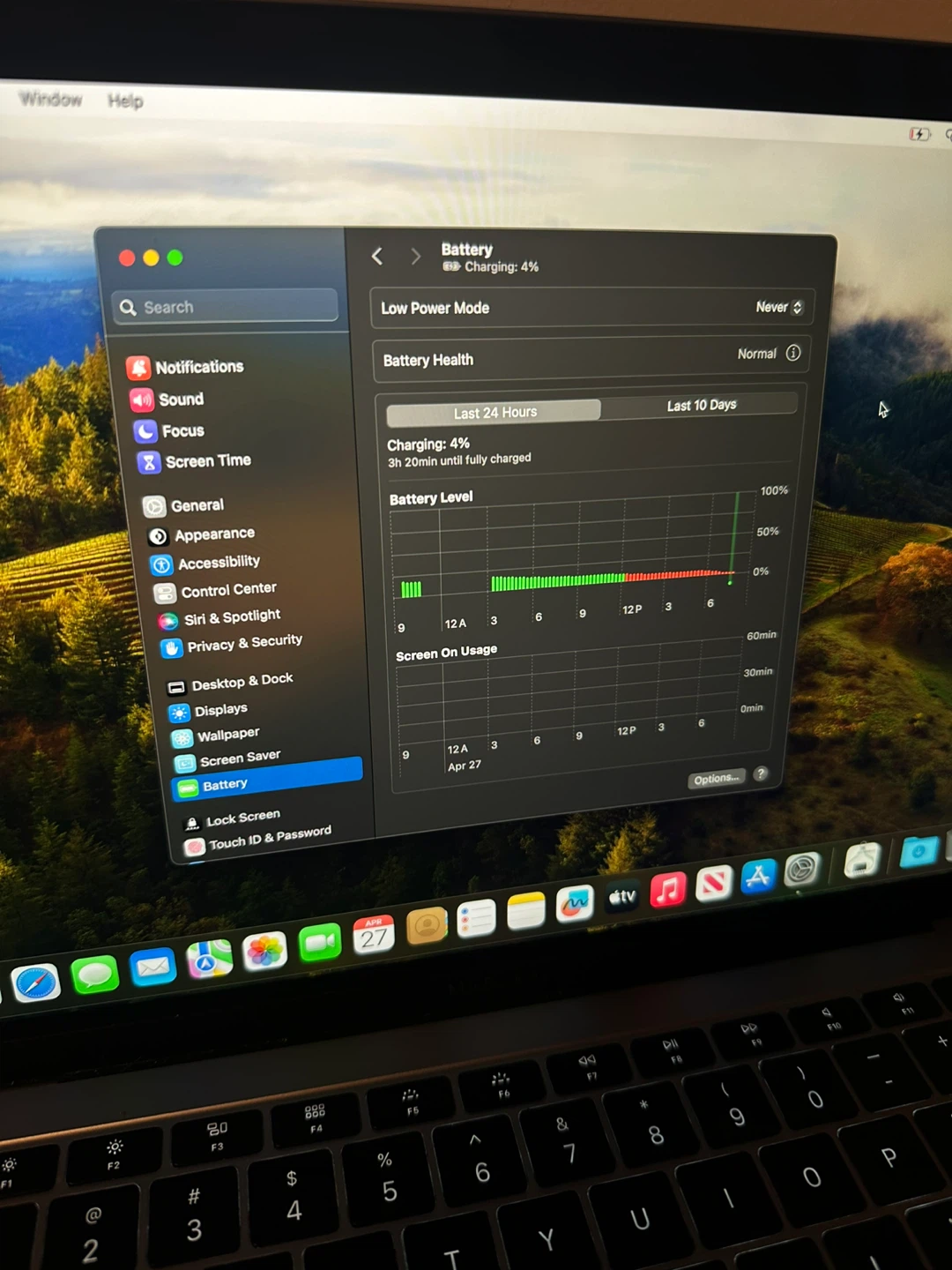Click the battery charging status menu bar icon

[x=920, y=134]
